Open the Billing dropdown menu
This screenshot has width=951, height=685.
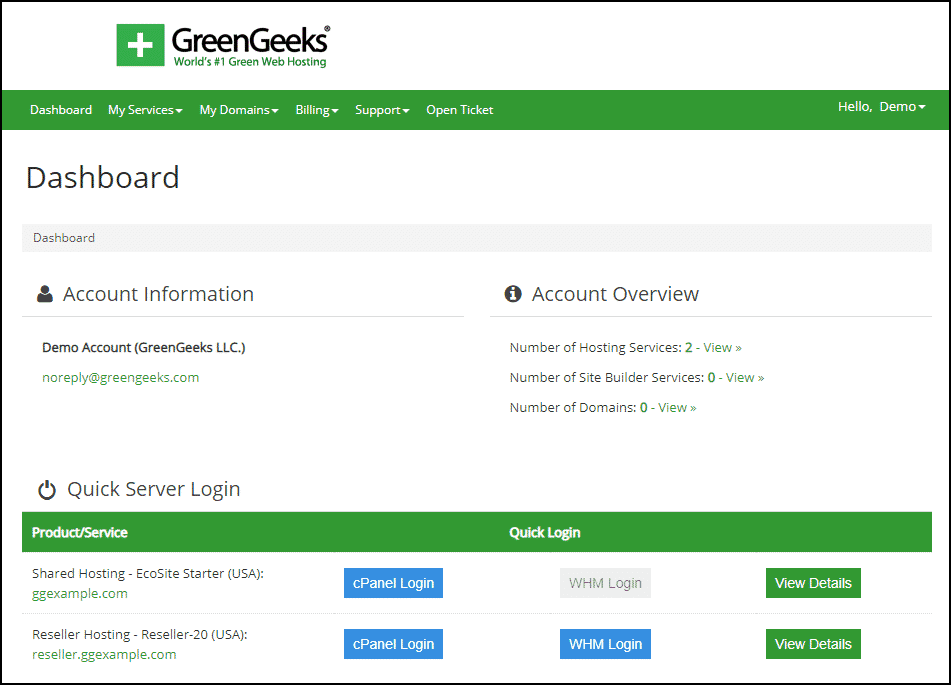(317, 110)
